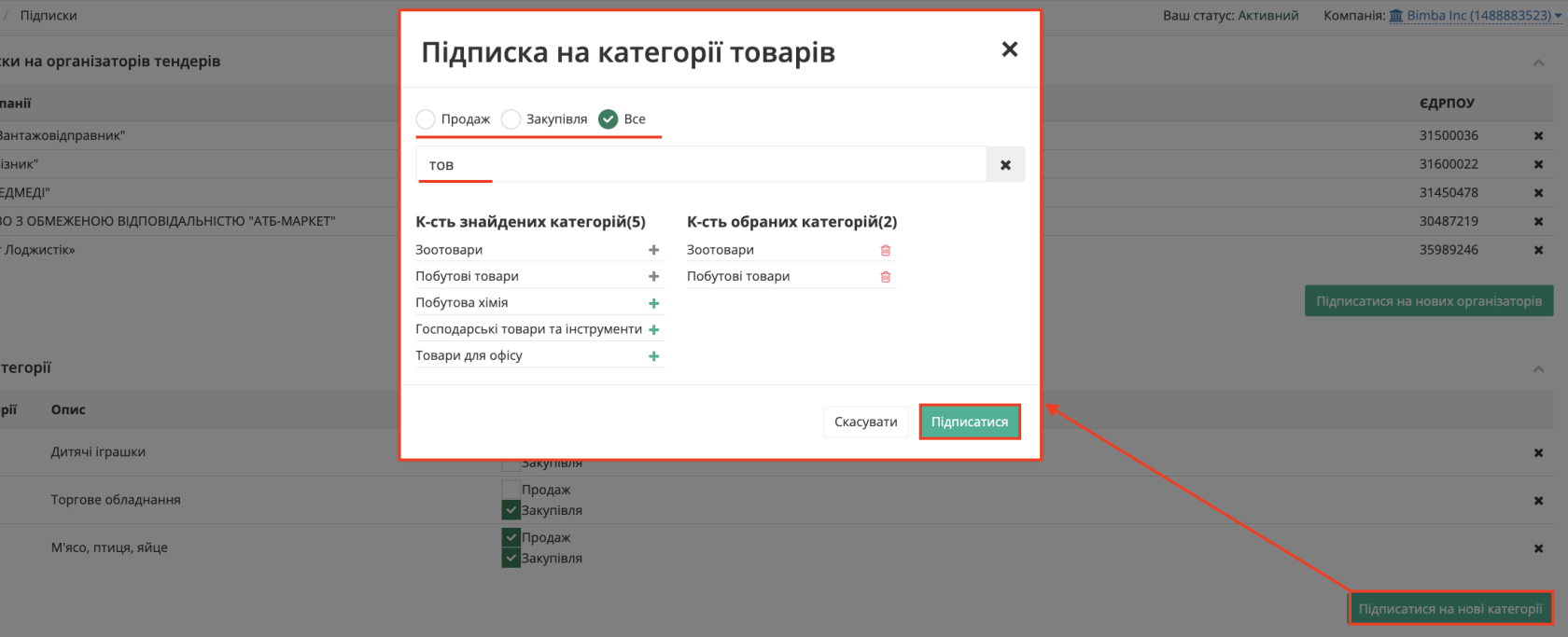
Task: Delete organizer row with ЄДРПОУ 31500036
Action: pyautogui.click(x=1538, y=136)
